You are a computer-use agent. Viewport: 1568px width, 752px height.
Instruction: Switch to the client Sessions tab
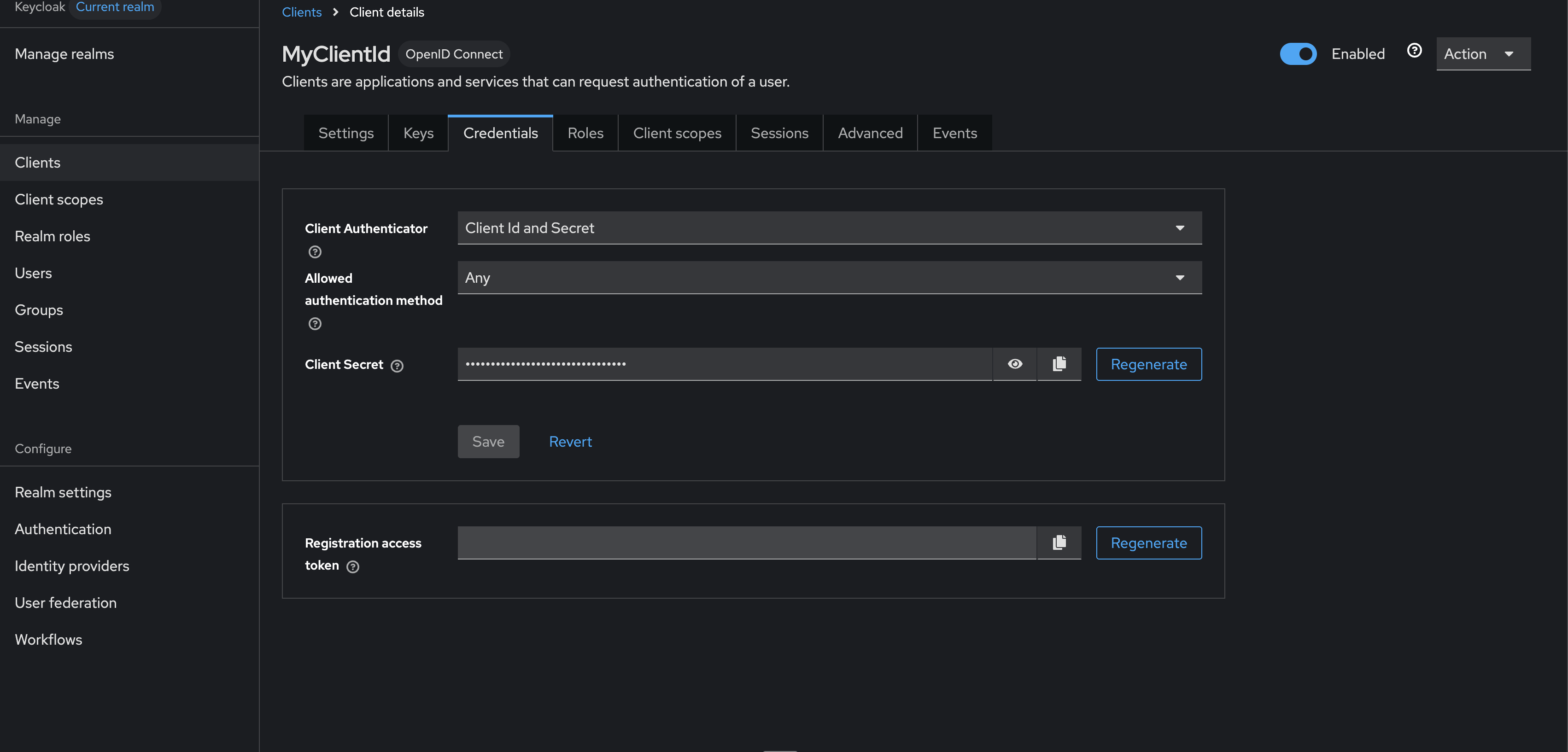(x=779, y=133)
